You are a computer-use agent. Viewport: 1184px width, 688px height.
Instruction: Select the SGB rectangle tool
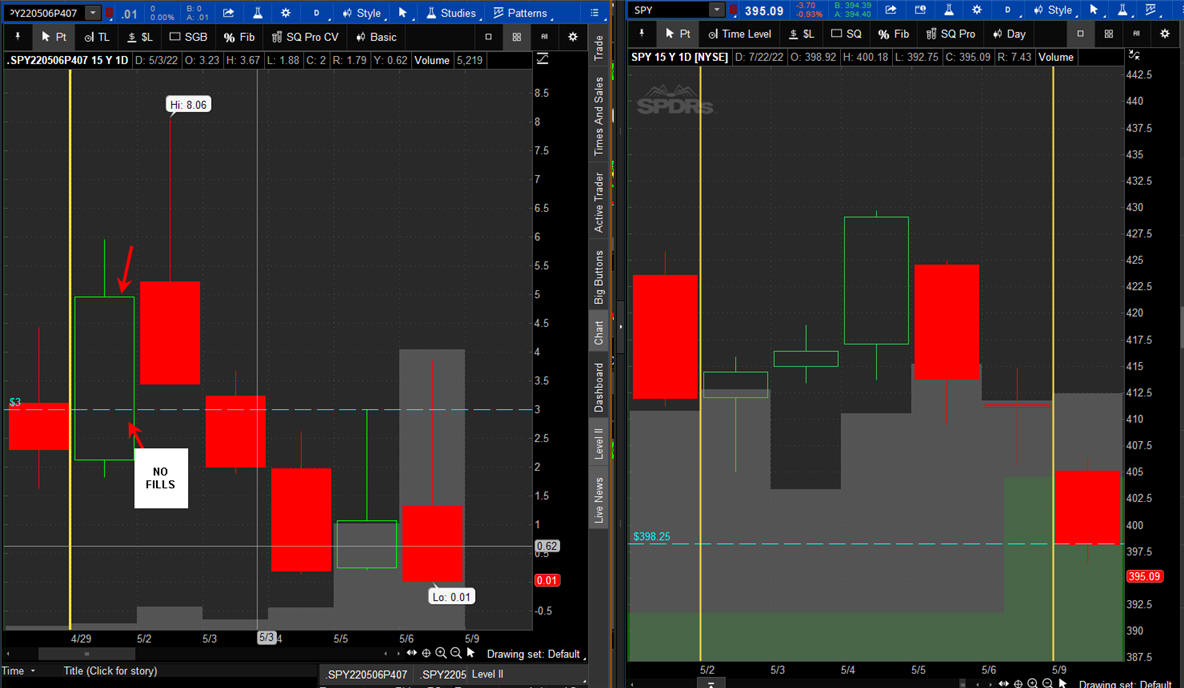click(x=188, y=36)
